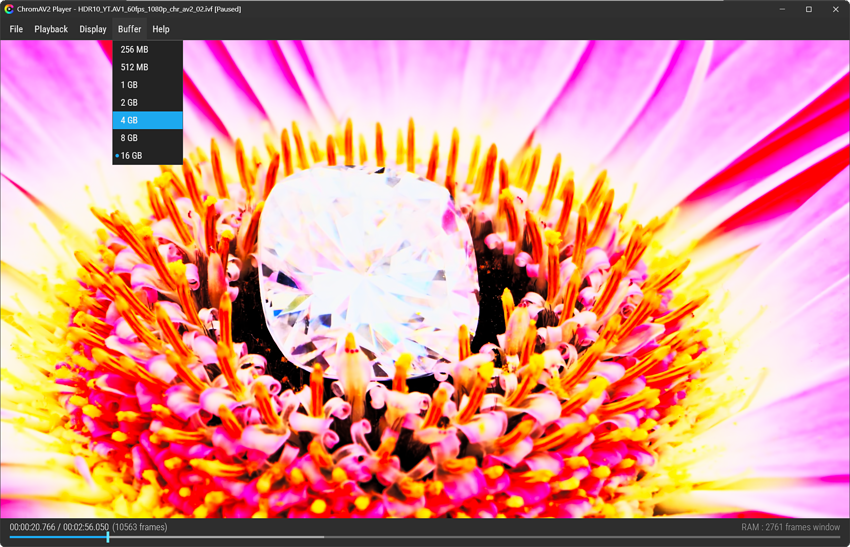
Task: Collapse the Buffer menu
Action: [130, 29]
